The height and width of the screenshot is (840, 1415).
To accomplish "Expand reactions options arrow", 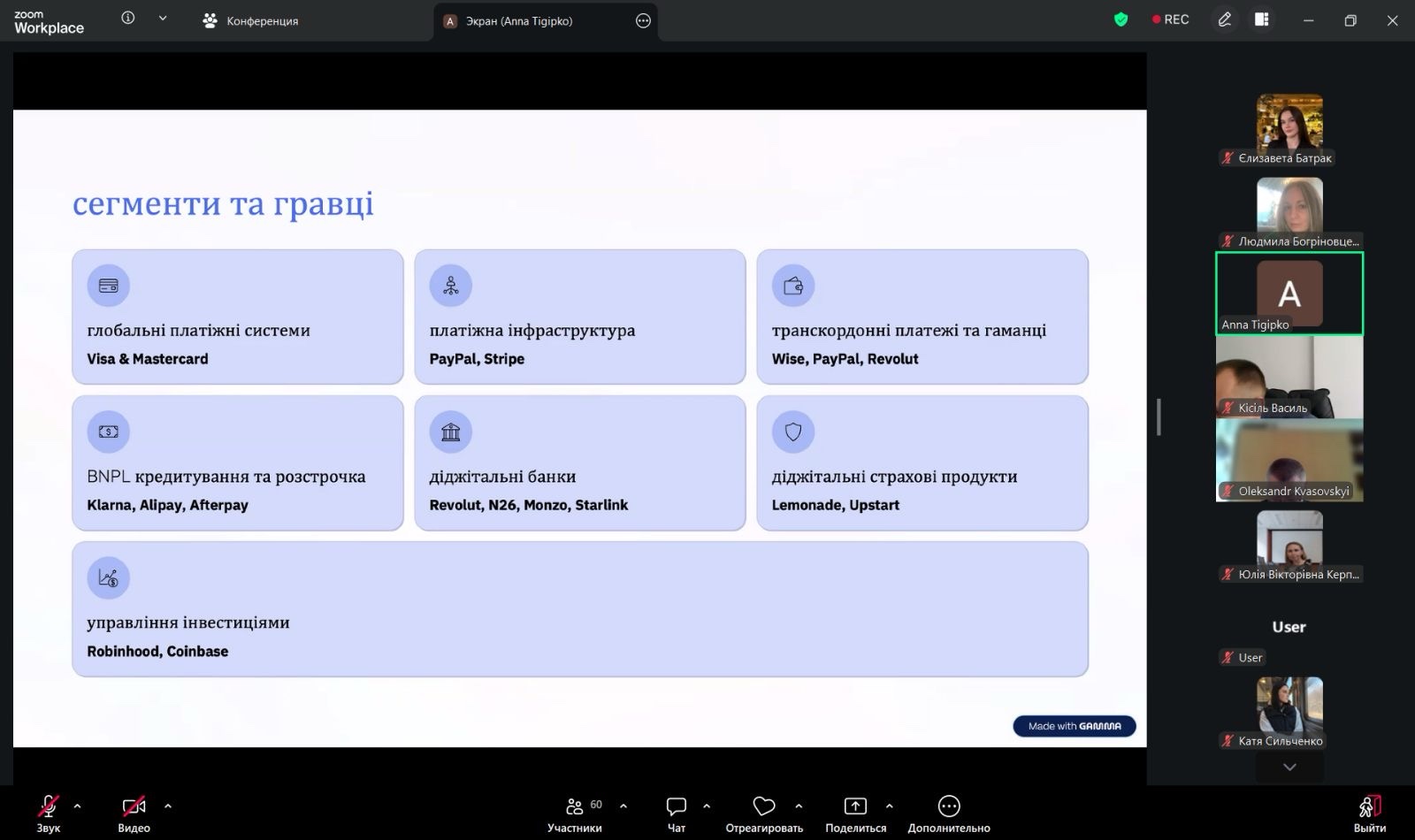I will pos(799,806).
